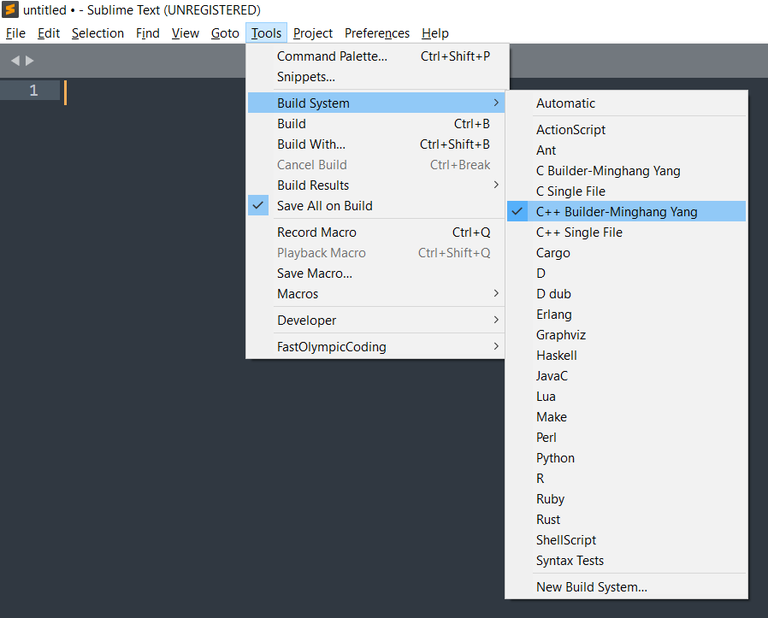Choose C Builder-Minghang Yang build system
The height and width of the screenshot is (618, 768).
click(626, 170)
